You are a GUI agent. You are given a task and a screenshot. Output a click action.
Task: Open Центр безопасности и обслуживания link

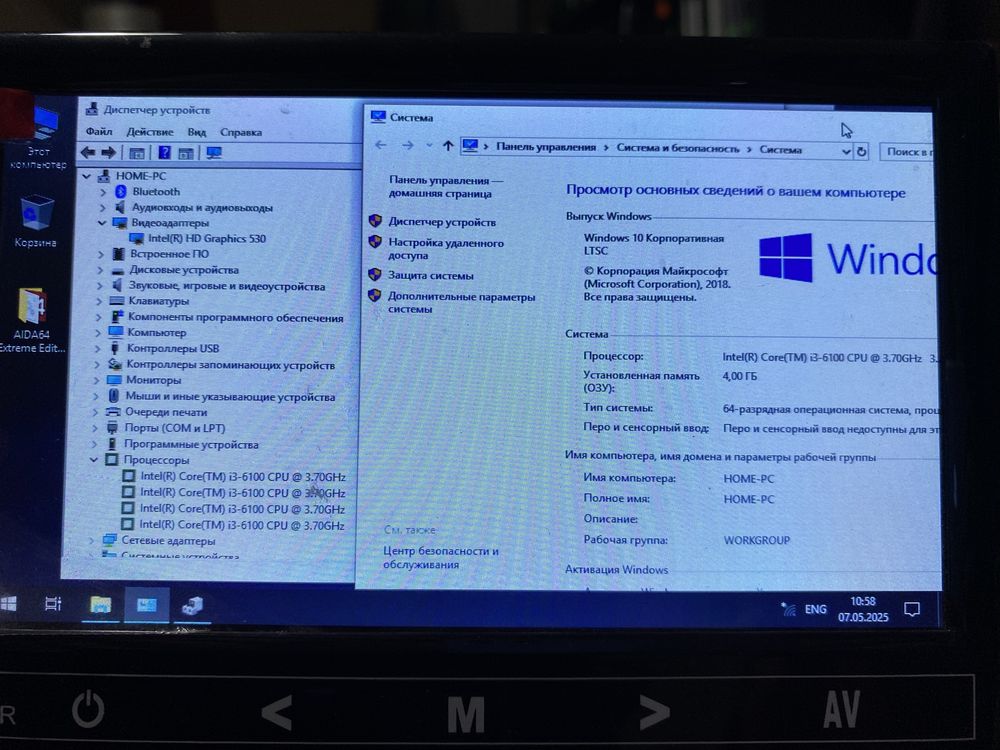click(x=441, y=557)
